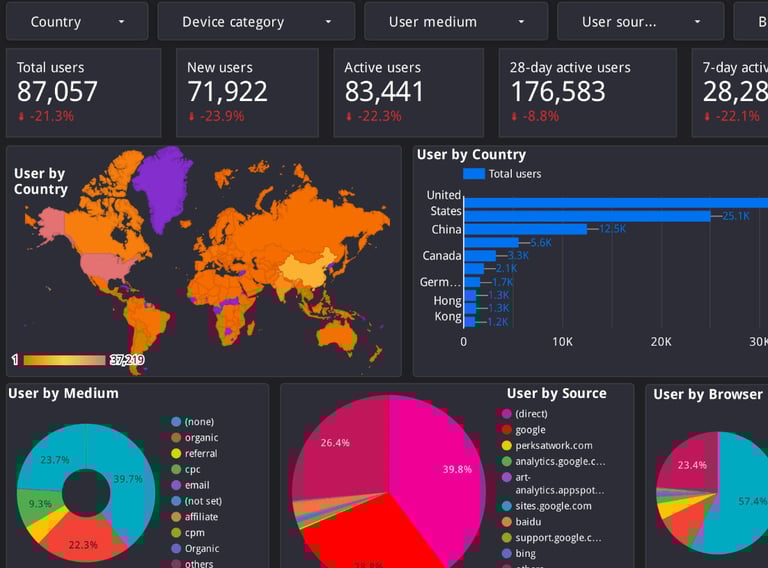This screenshot has width=768, height=568.
Task: Click the 3.3K Canada bar label
Action: pyautogui.click(x=518, y=256)
